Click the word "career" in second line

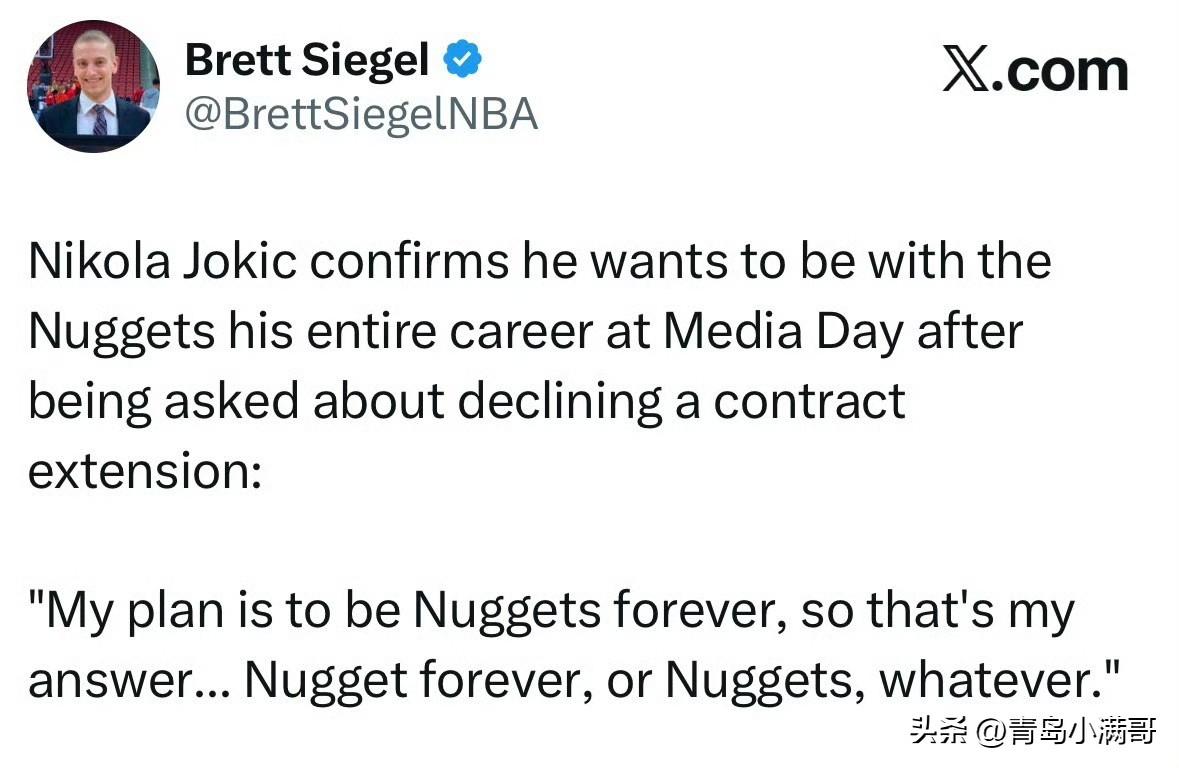(x=521, y=332)
